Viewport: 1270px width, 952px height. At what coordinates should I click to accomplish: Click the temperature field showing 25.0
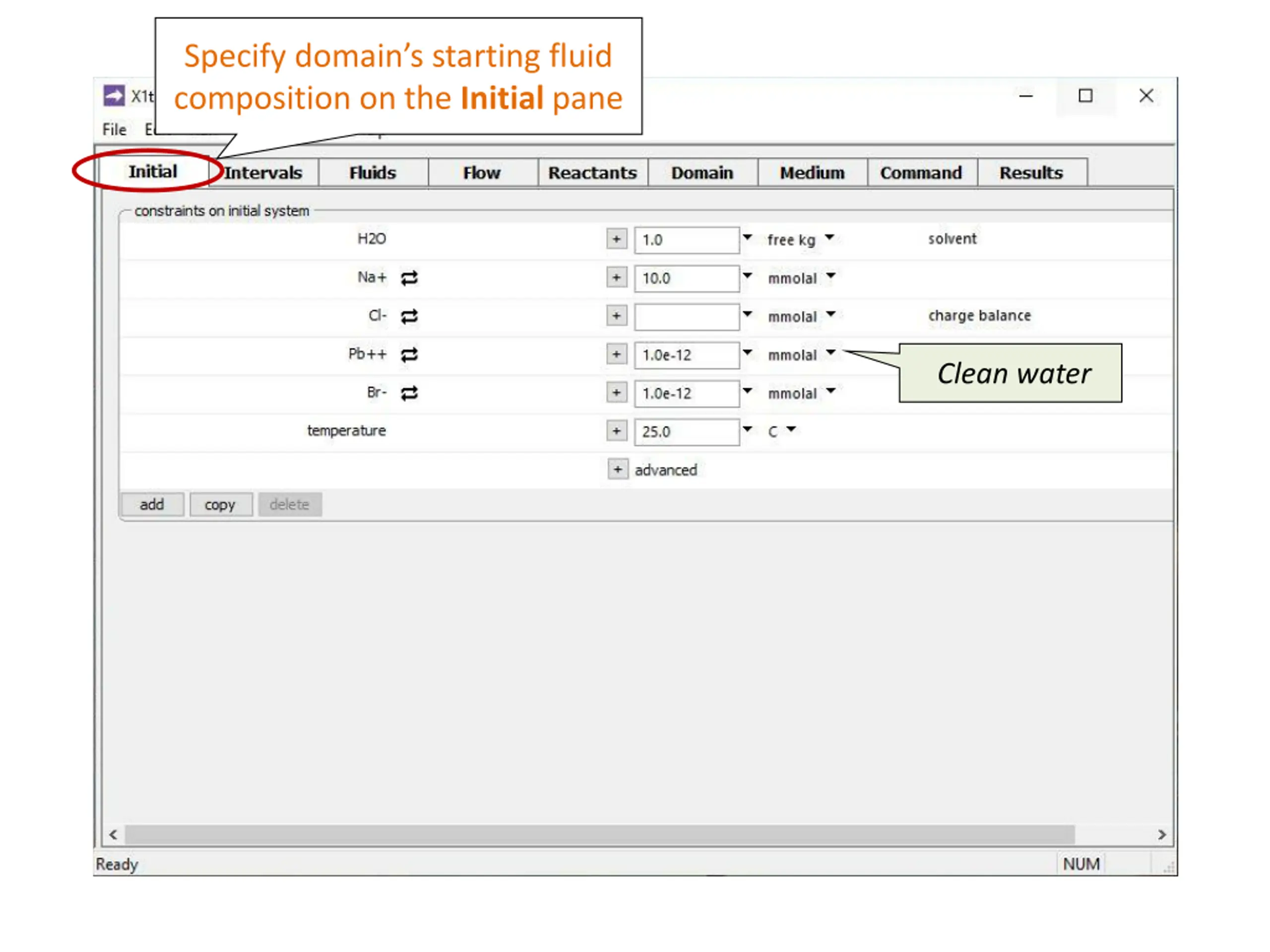[687, 432]
